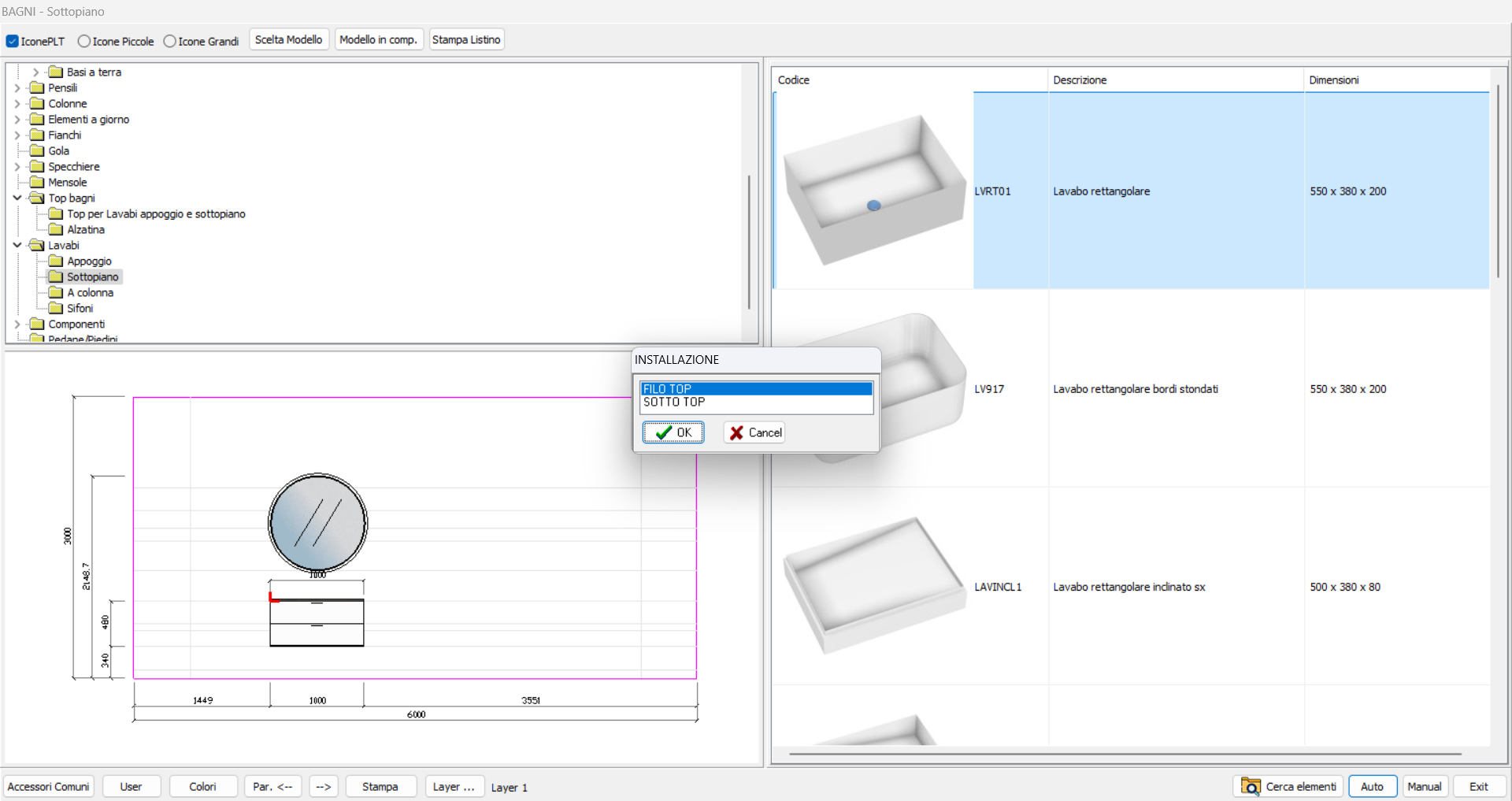Click the round mirror in drawing
The image size is (1512, 801).
(317, 522)
